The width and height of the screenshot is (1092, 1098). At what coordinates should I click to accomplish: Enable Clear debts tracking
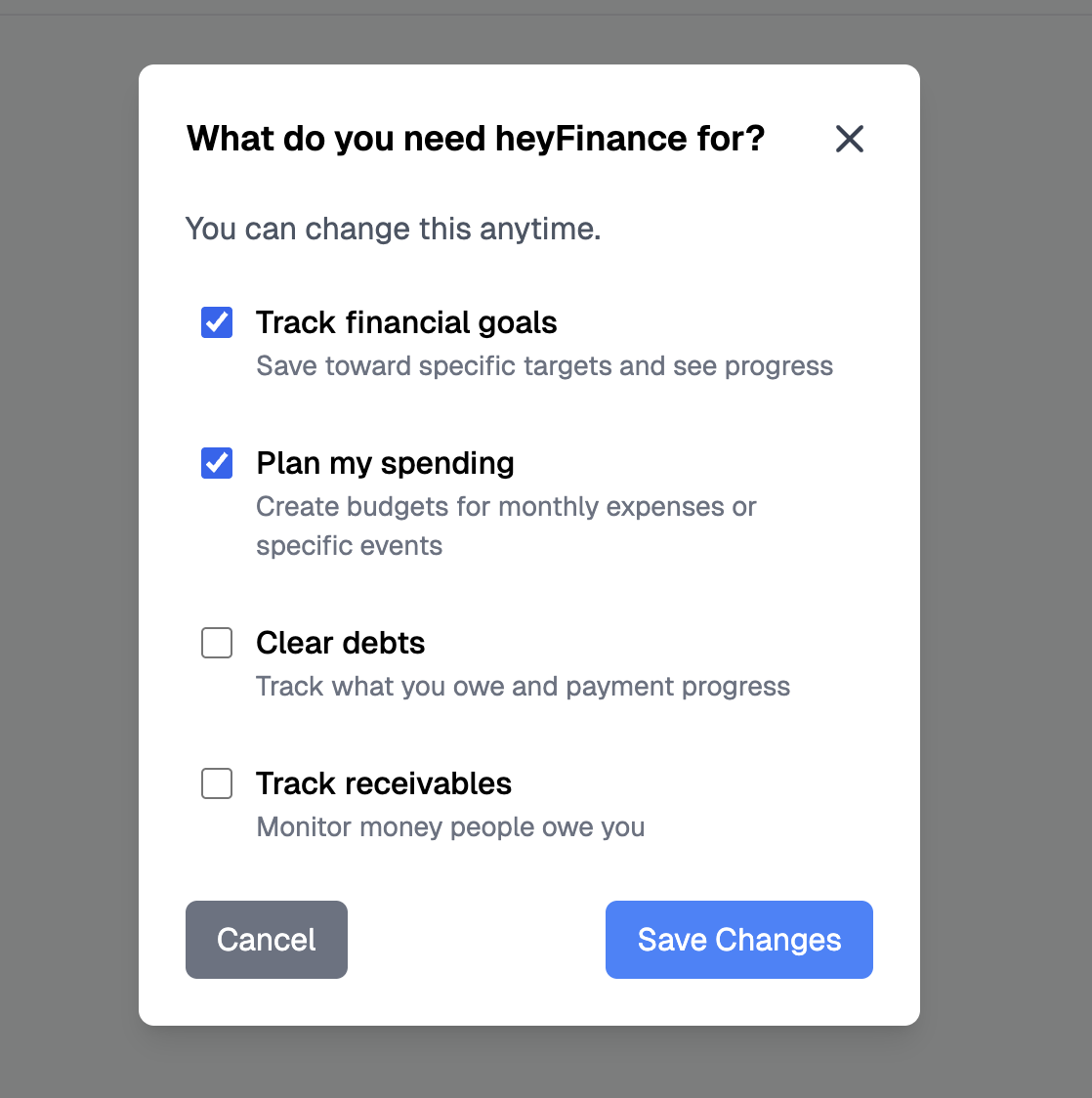click(x=216, y=643)
